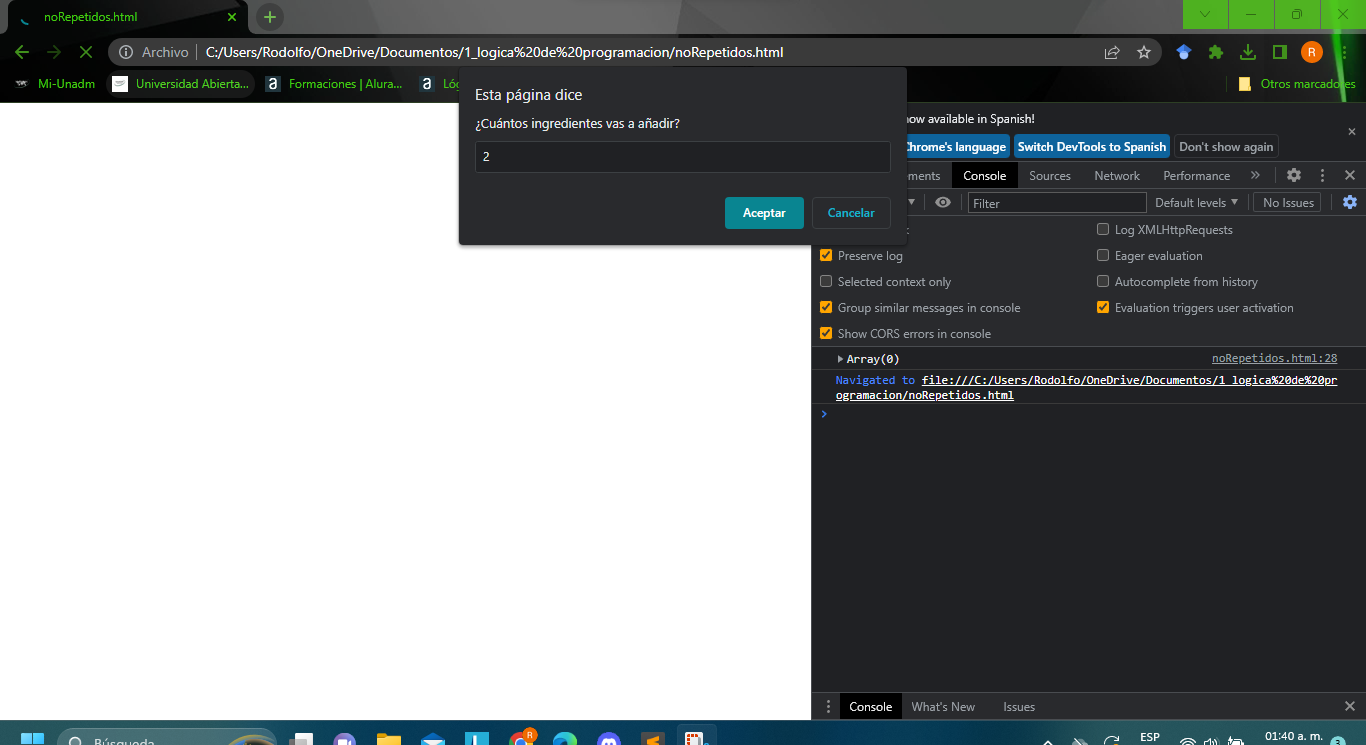Viewport: 1366px width, 745px height.
Task: Open noRepetidos.html:28 source link
Action: pos(1274,358)
